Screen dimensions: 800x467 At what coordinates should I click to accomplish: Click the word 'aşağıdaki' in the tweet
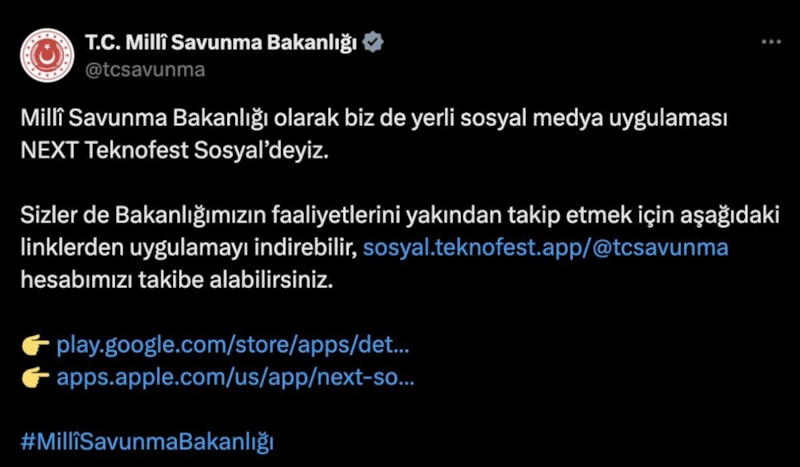[x=729, y=215]
